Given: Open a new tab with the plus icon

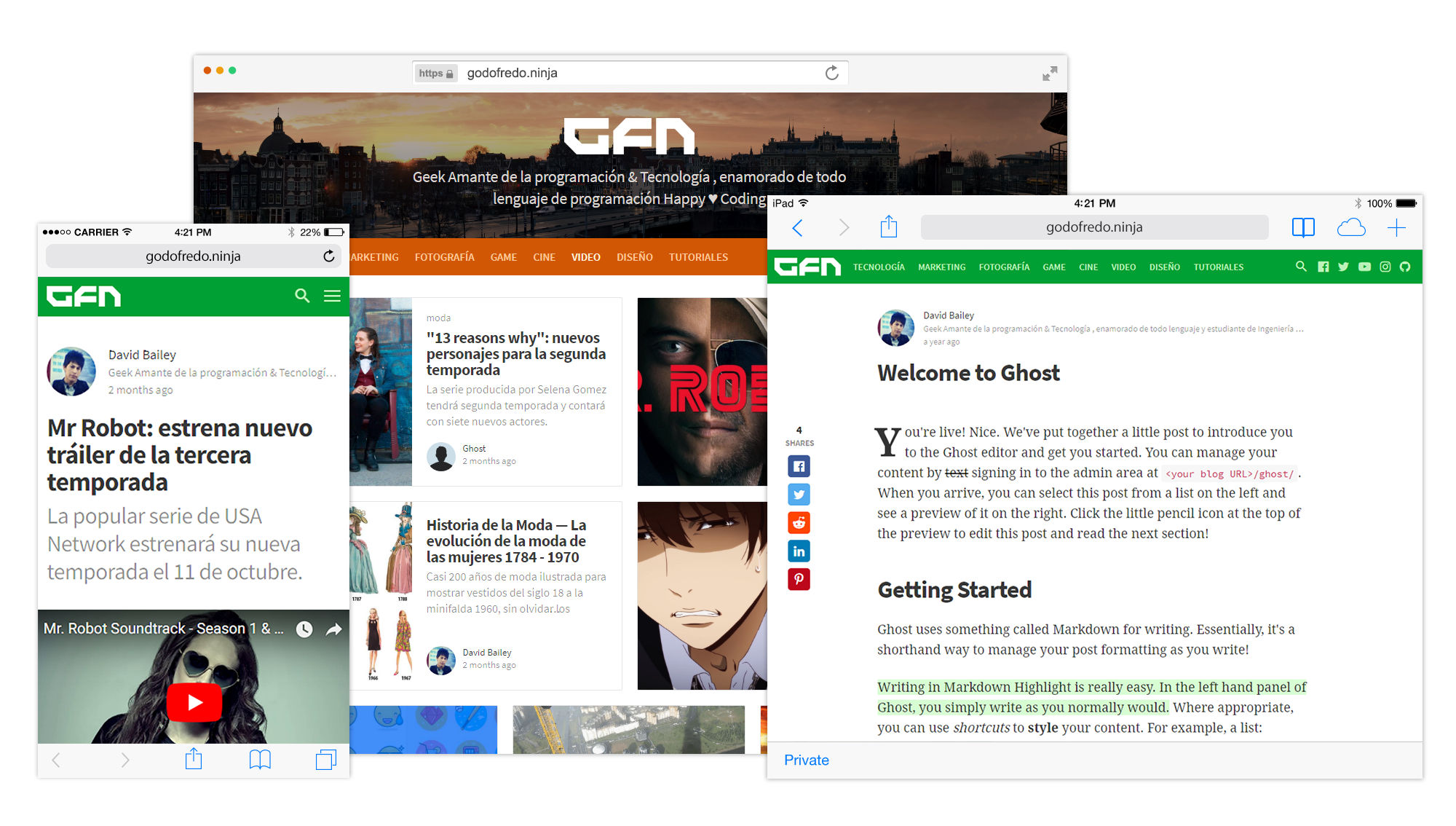Looking at the screenshot, I should click(x=1396, y=228).
